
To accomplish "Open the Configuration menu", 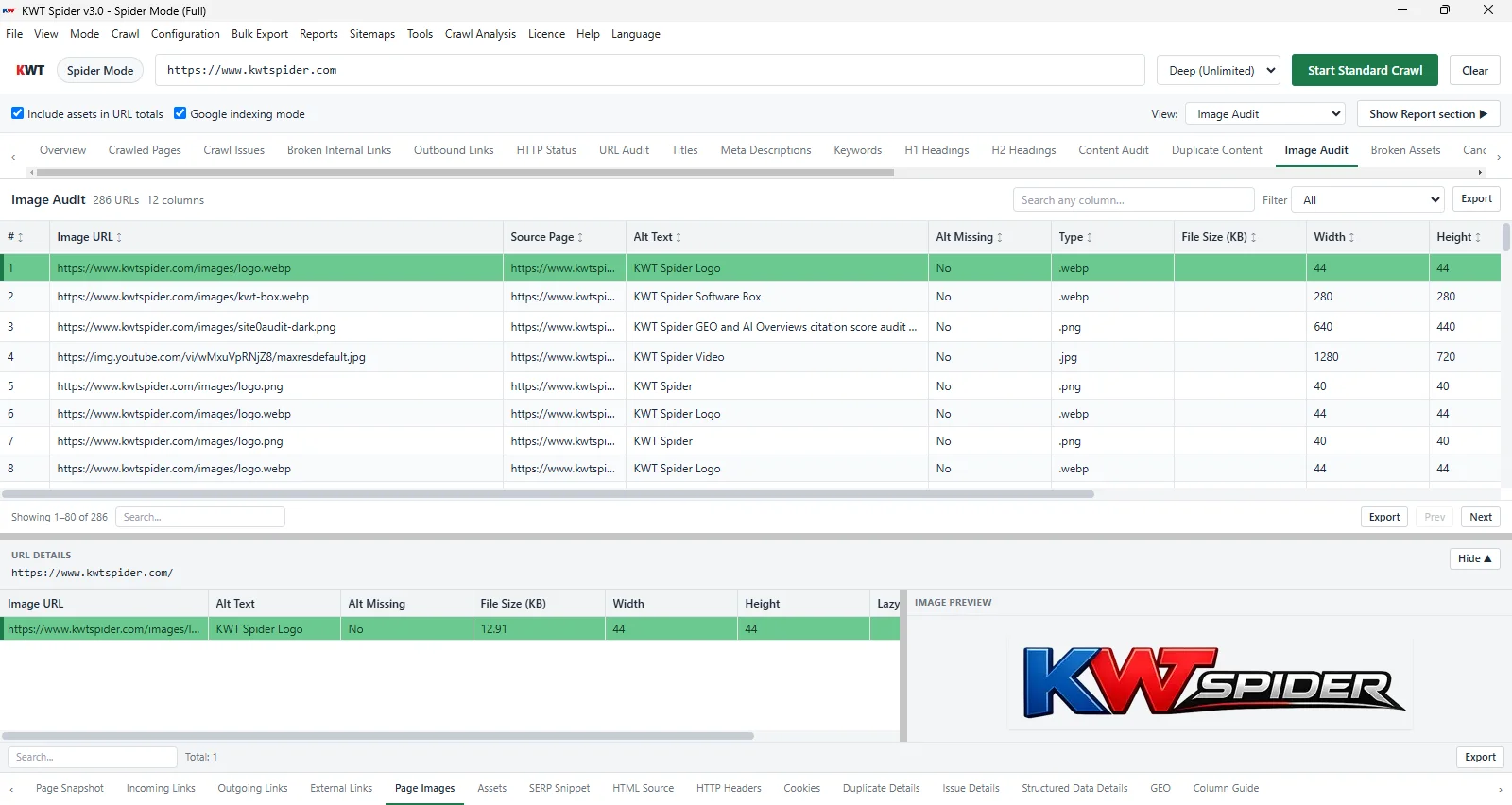I will [x=185, y=34].
